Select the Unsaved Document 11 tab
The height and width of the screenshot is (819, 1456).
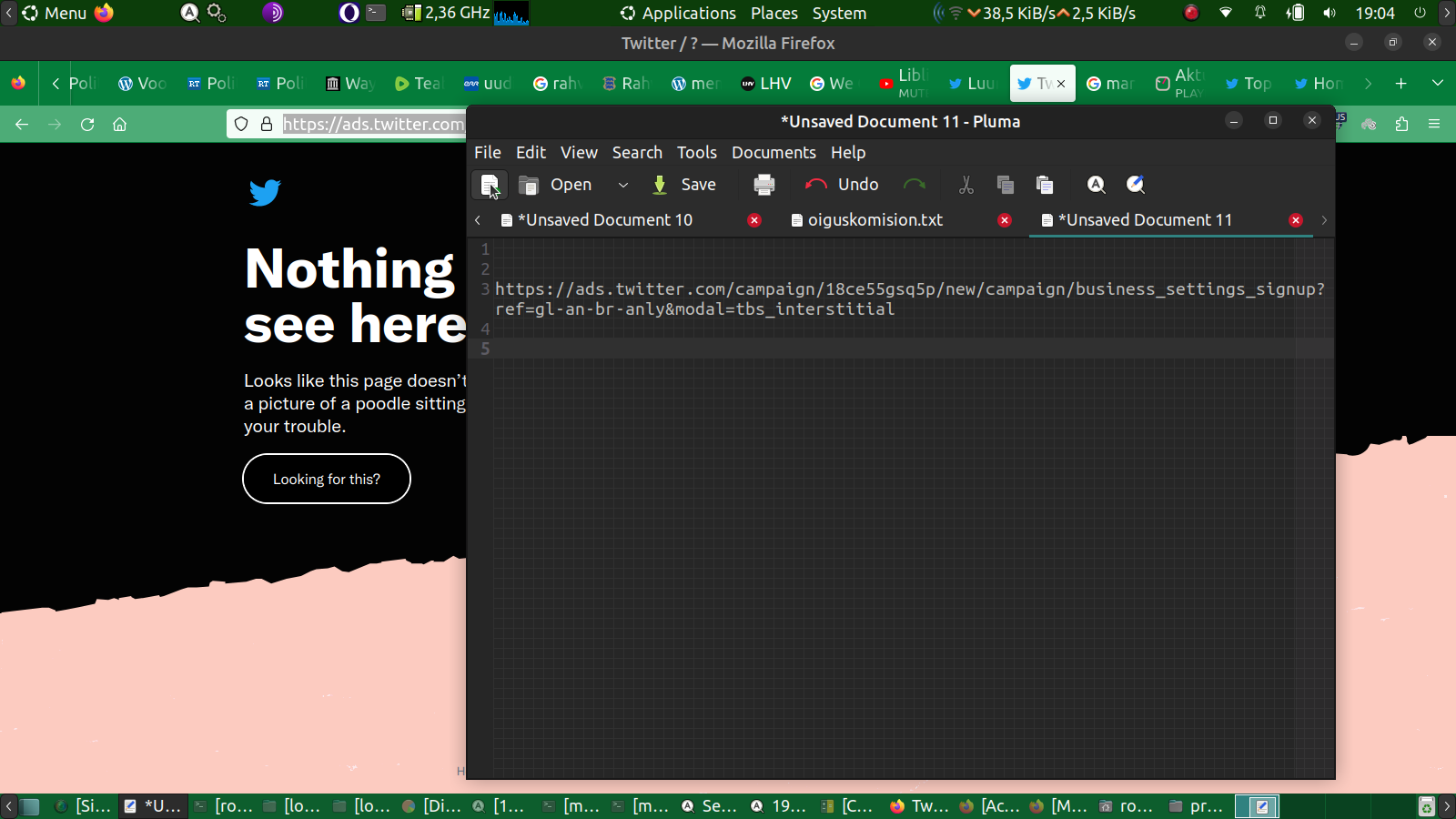(x=1145, y=220)
